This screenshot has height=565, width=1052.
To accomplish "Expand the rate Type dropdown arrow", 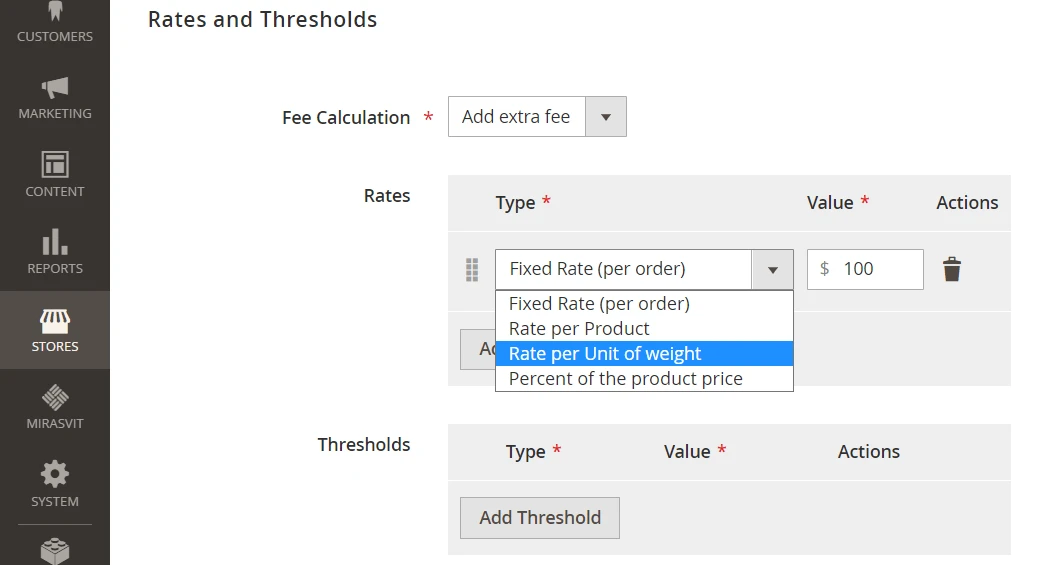I will 772,270.
